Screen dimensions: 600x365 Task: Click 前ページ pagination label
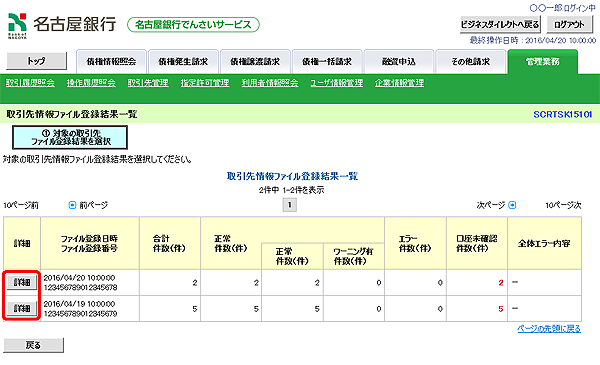(x=94, y=205)
